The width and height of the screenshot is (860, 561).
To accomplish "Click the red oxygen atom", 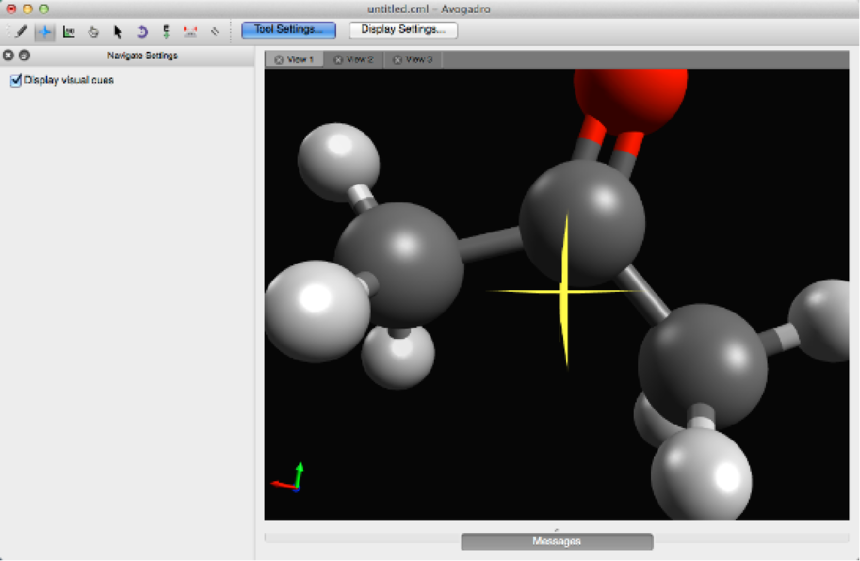I will (630, 95).
